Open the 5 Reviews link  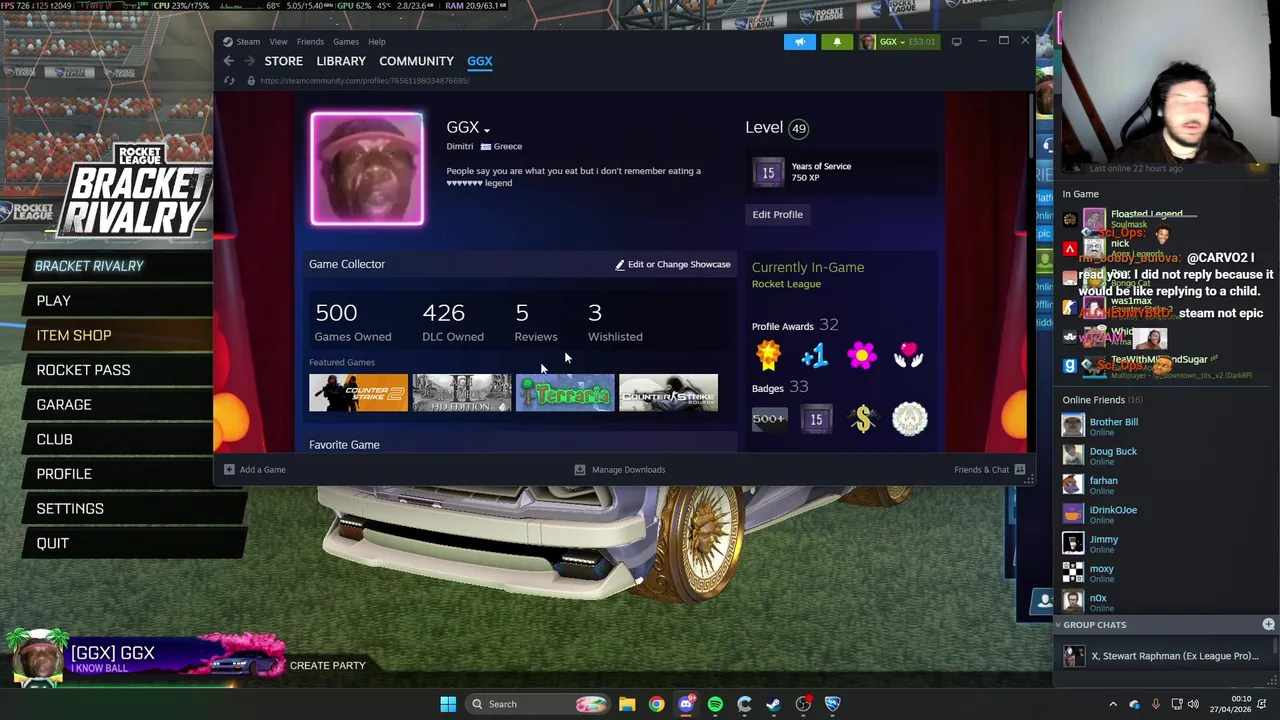pyautogui.click(x=536, y=323)
